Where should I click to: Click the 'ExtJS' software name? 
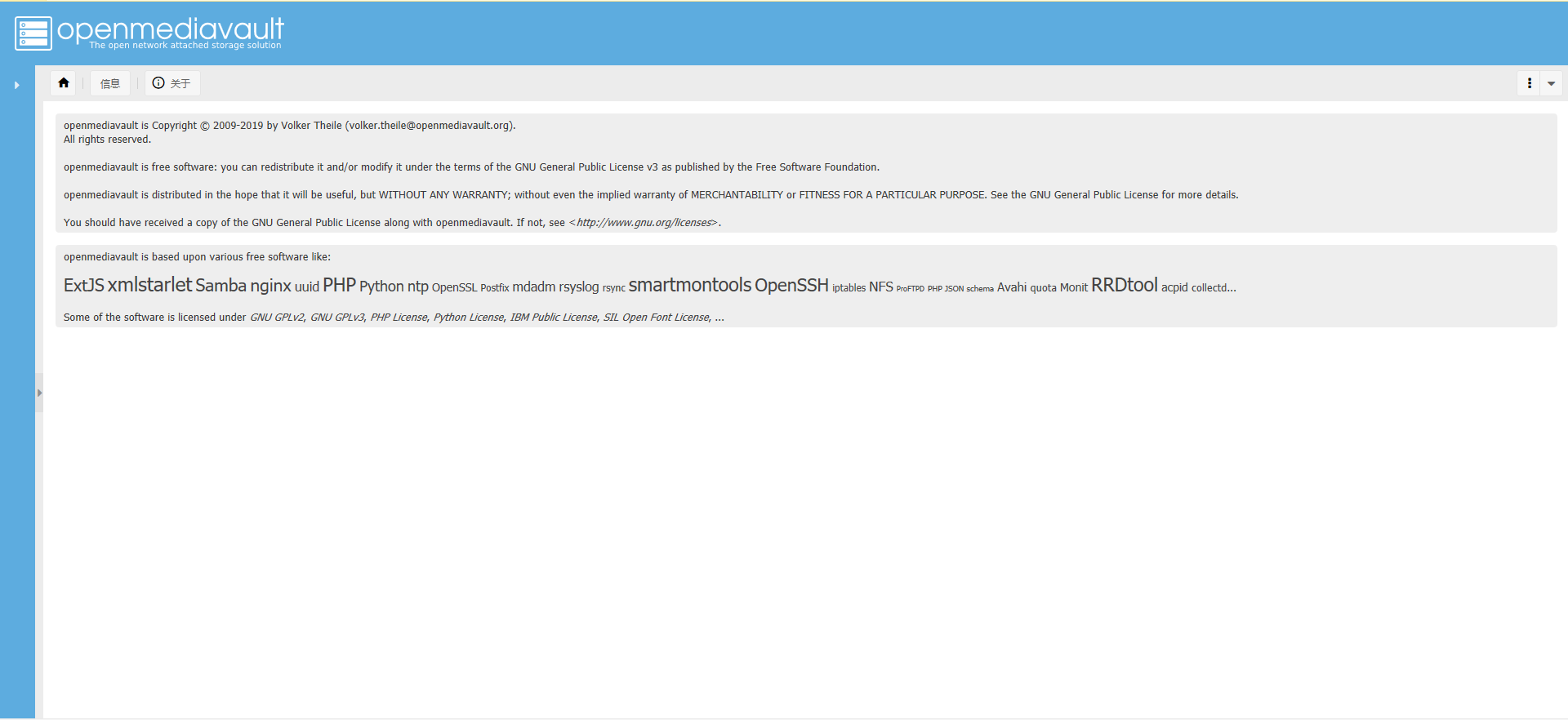pos(84,285)
